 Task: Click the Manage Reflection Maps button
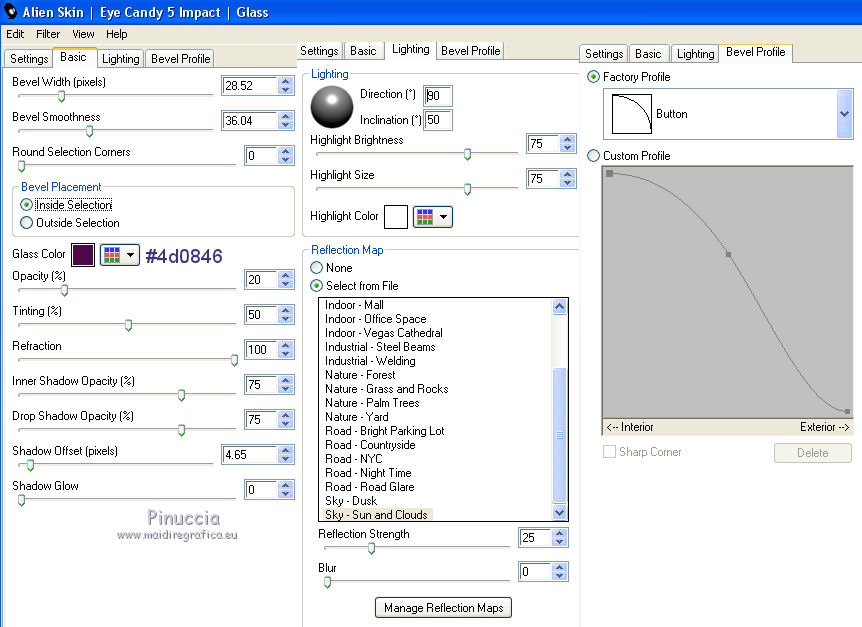444,607
